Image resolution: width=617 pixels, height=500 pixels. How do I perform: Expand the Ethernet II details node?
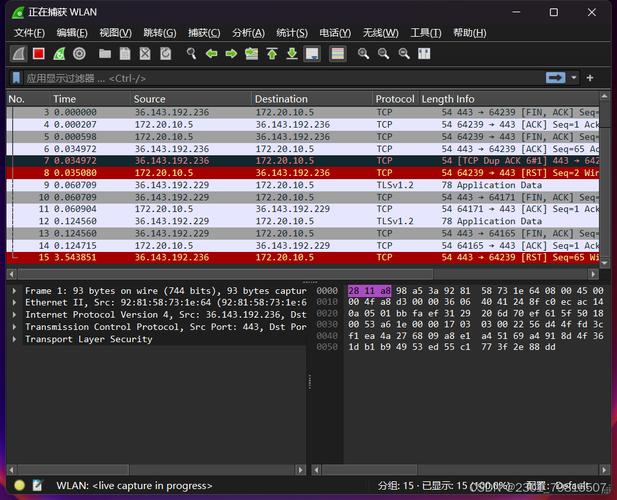[x=15, y=303]
